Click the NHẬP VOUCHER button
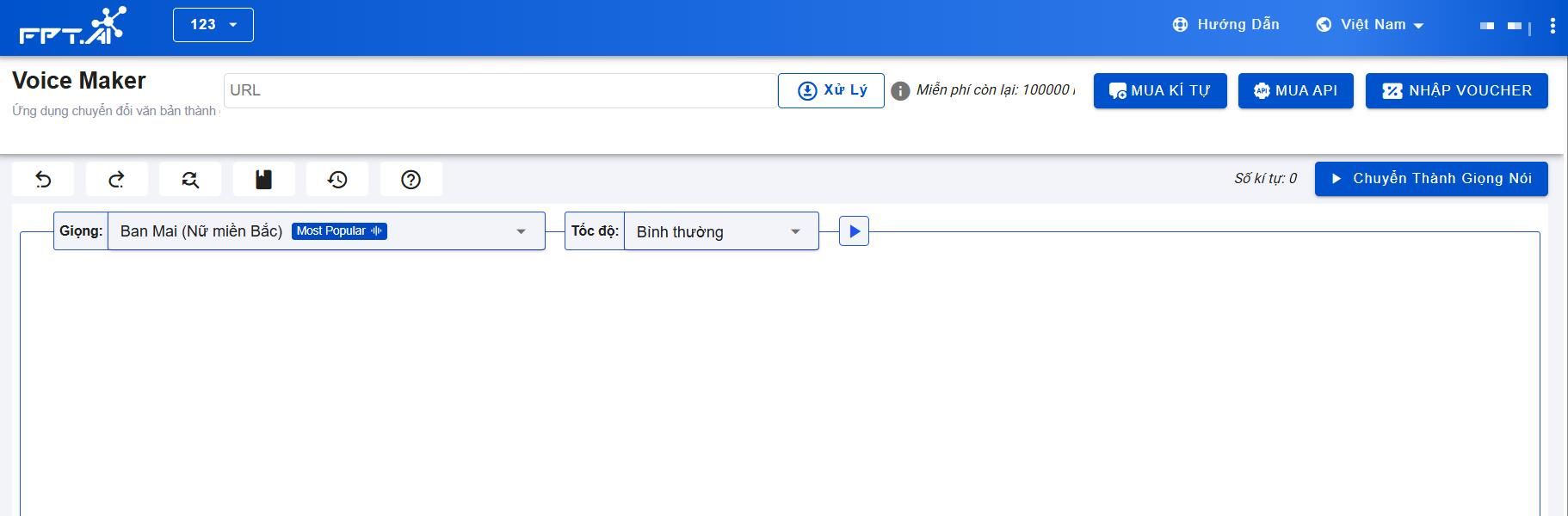This screenshot has width=1568, height=516. click(1457, 90)
